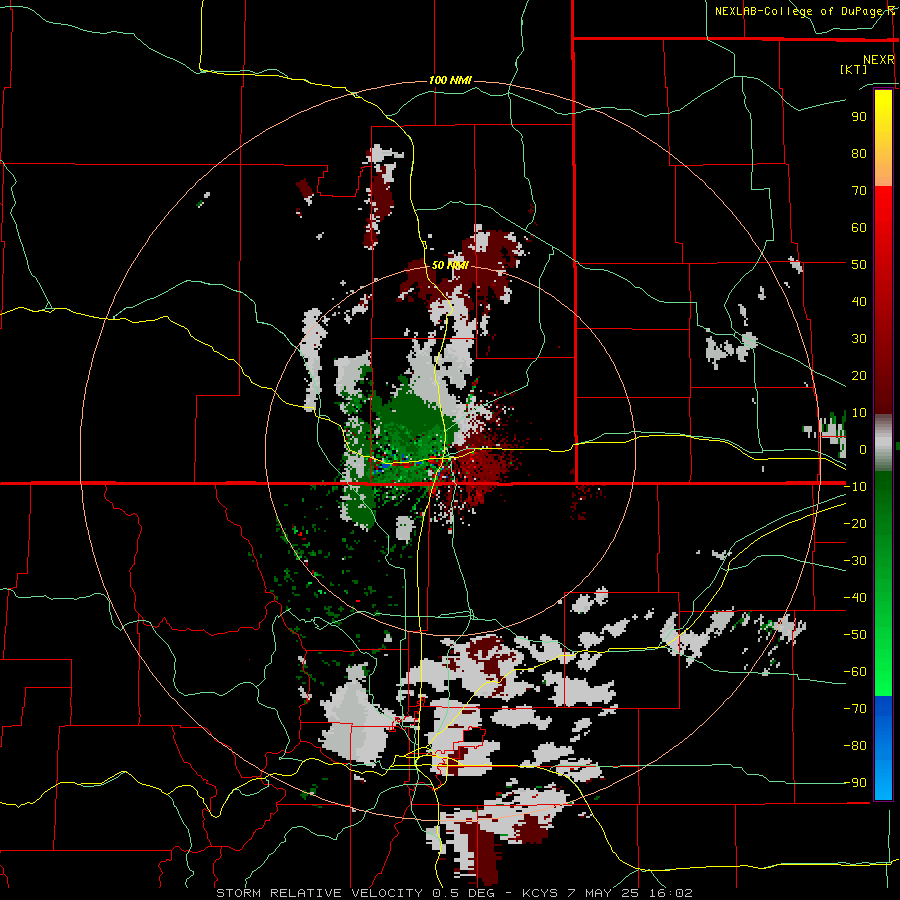Click the NEXR label above the scale
Screen dimensions: 900x900
click(878, 60)
